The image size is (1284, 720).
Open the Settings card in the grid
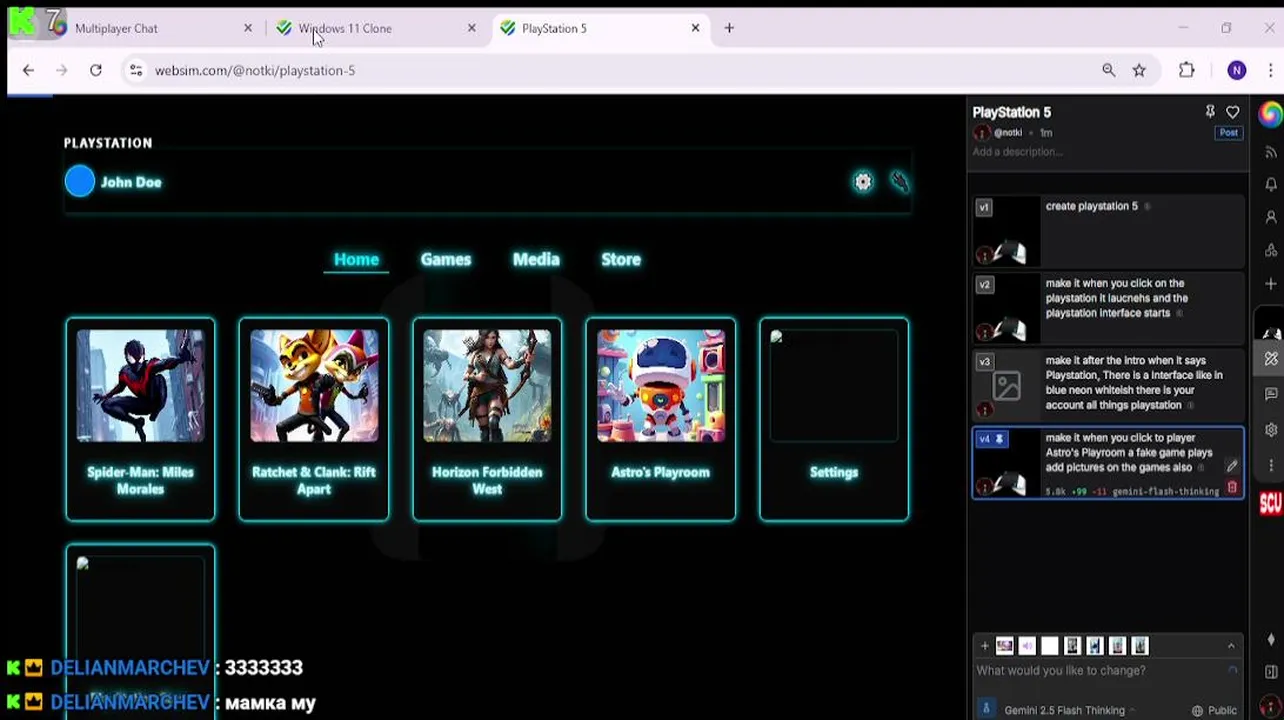click(834, 419)
